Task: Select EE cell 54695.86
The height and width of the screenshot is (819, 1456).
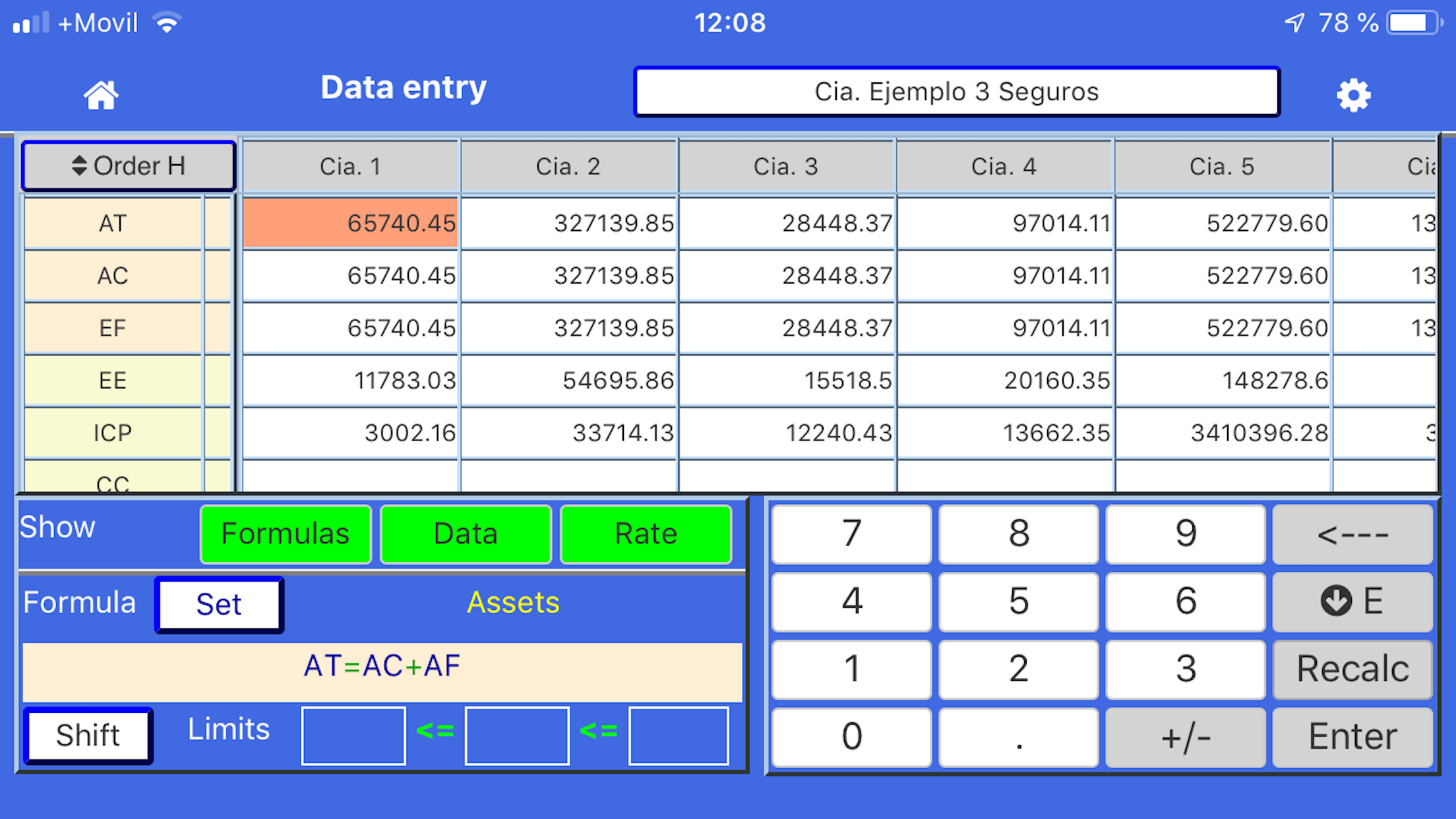Action: coord(568,380)
